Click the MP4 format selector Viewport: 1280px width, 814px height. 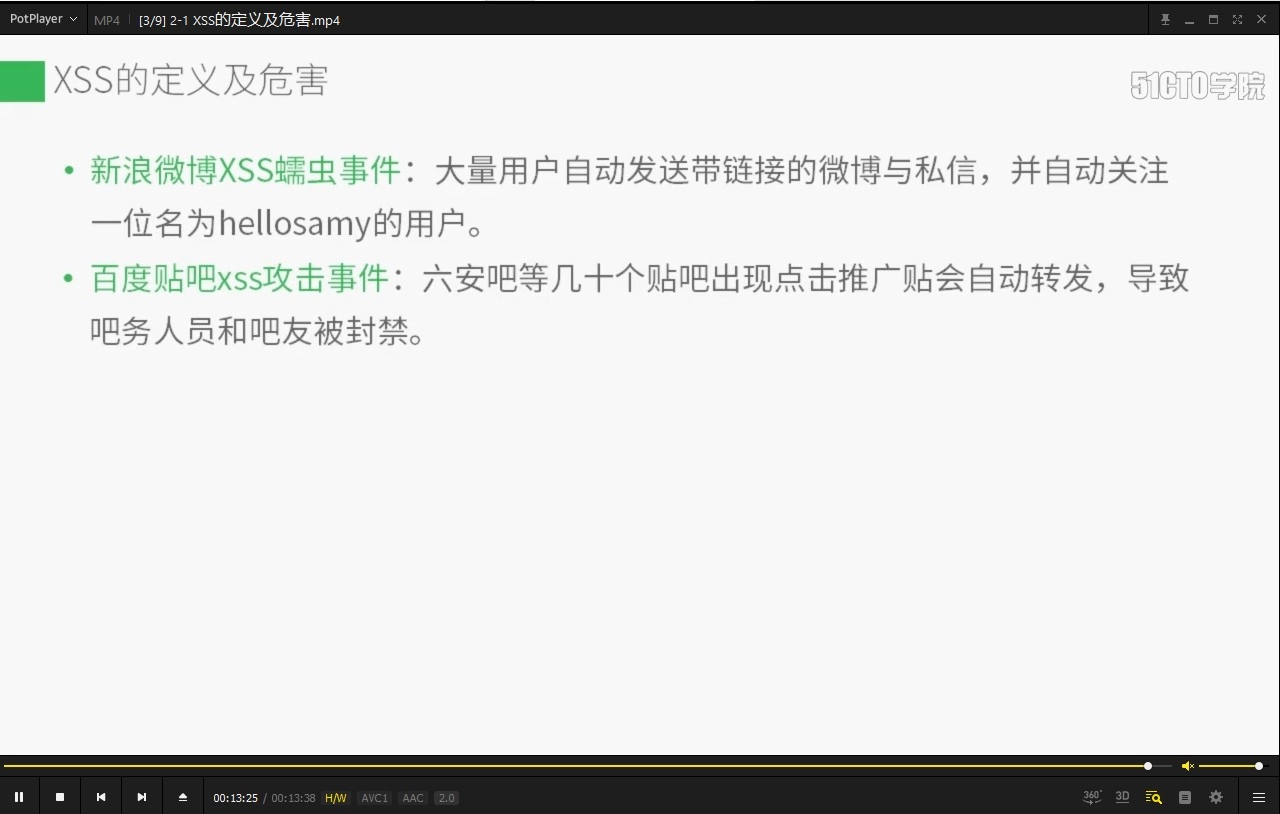107,19
